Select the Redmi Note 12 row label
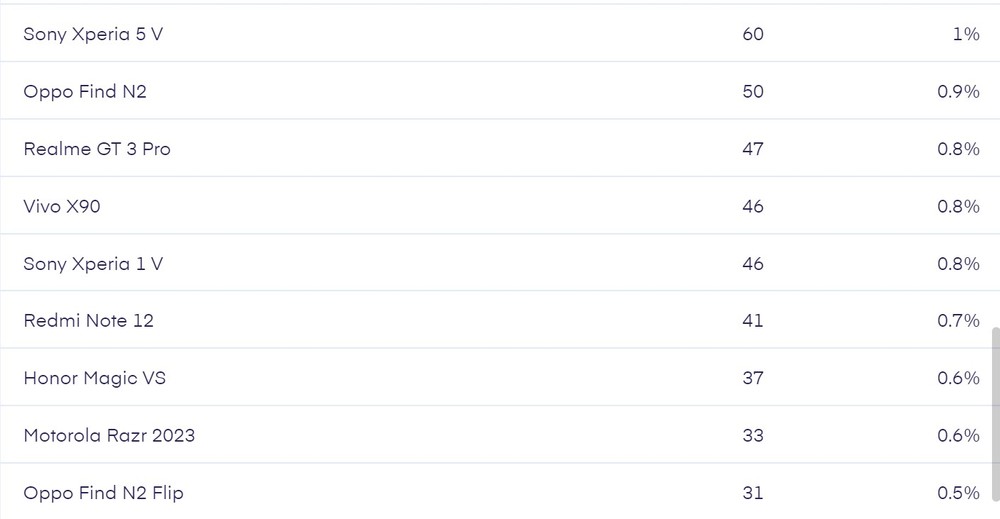 [x=89, y=321]
